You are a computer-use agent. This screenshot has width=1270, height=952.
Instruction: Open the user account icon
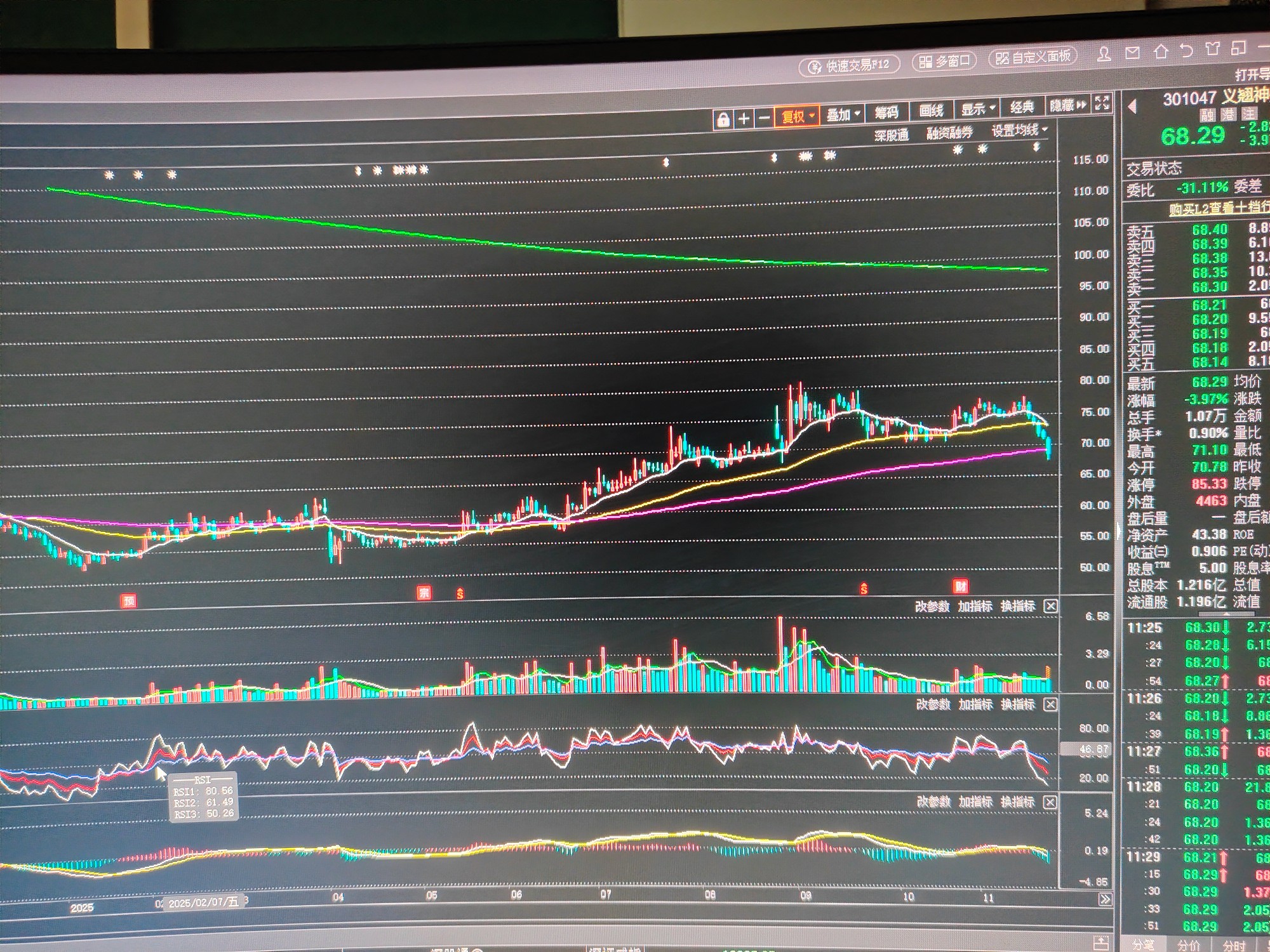click(1104, 55)
